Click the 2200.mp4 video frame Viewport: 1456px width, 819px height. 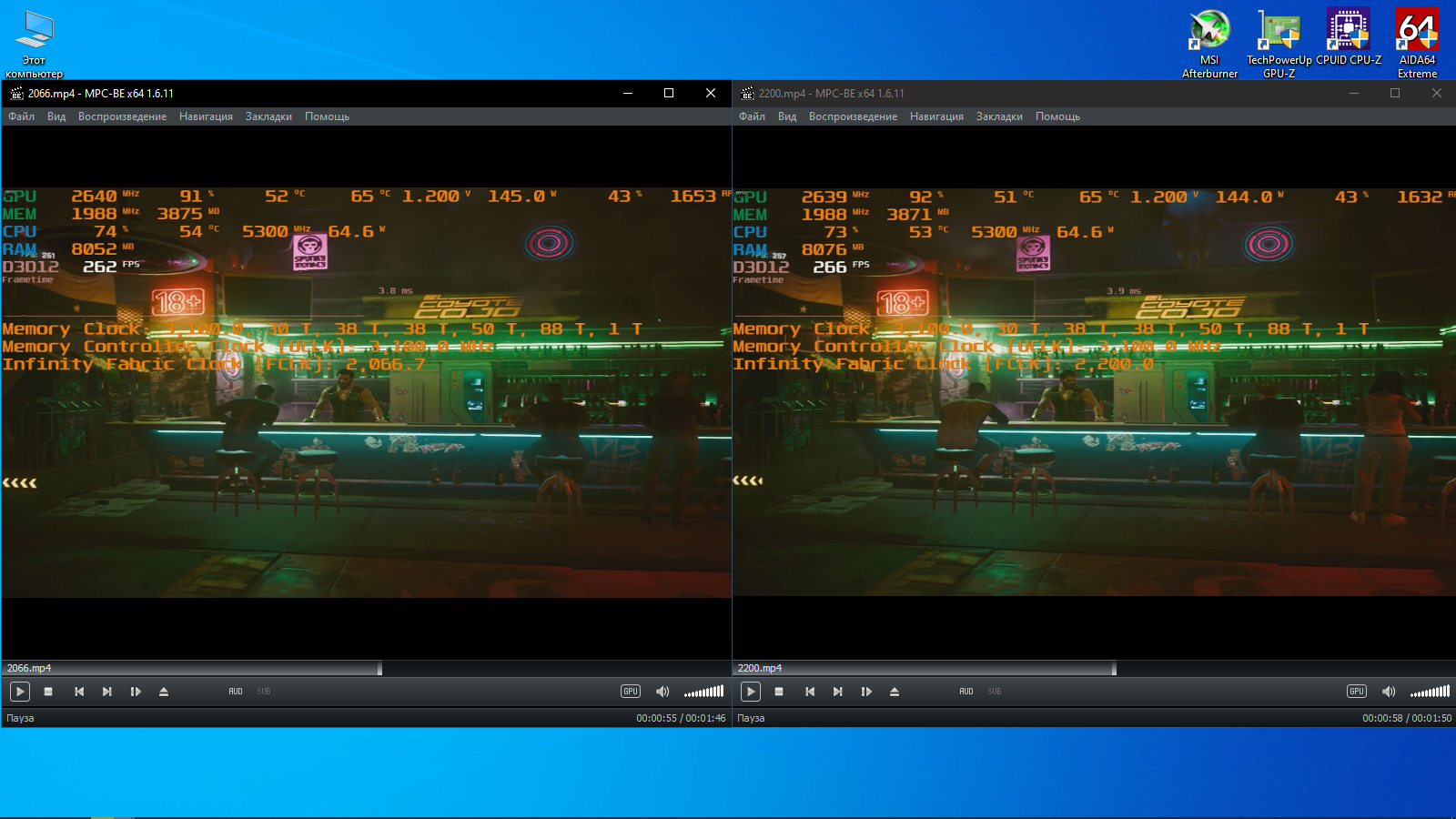1094,392
